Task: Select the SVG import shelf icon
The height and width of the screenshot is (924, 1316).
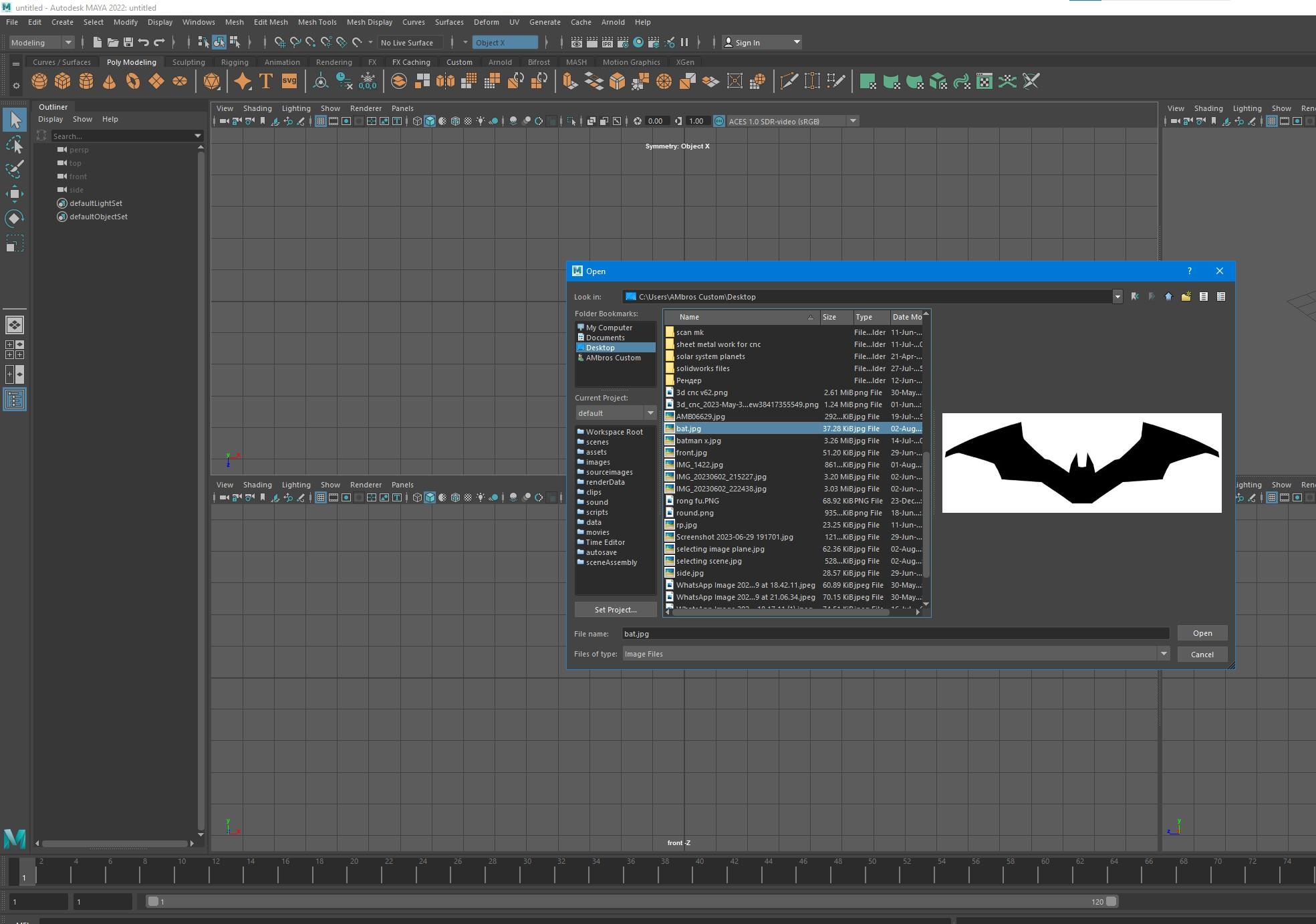Action: point(289,82)
